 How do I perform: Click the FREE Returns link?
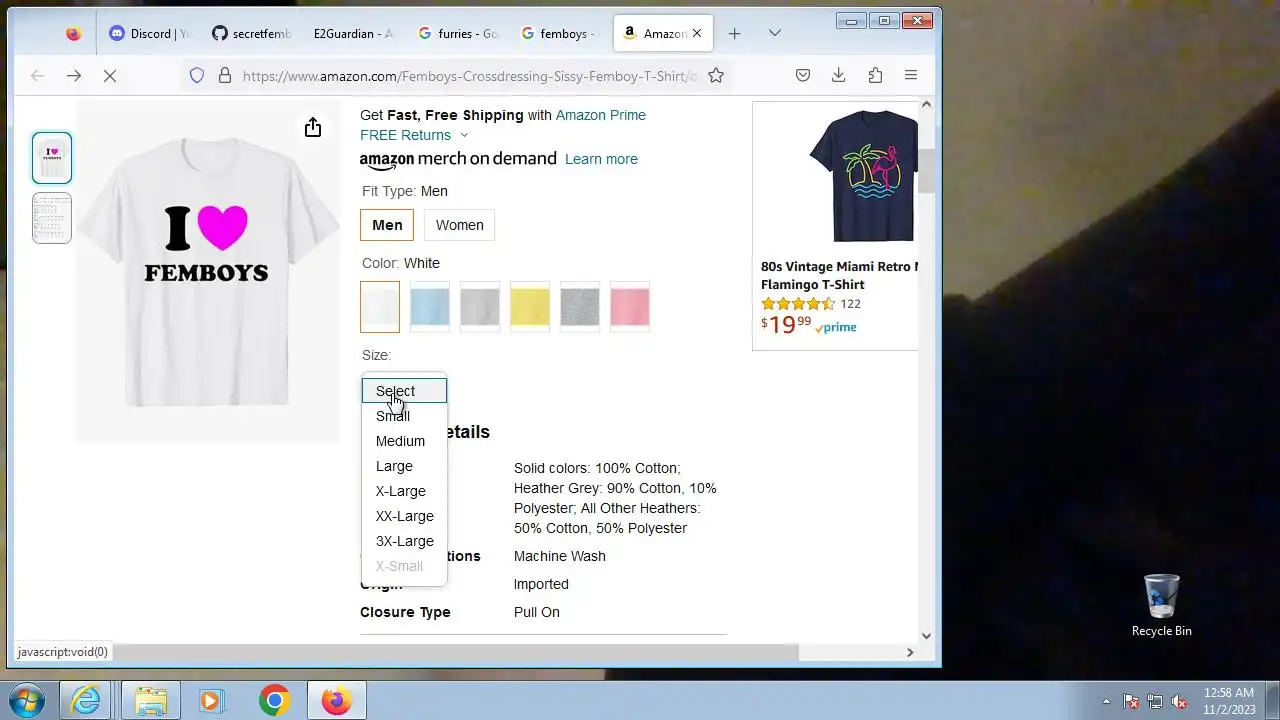click(x=405, y=135)
